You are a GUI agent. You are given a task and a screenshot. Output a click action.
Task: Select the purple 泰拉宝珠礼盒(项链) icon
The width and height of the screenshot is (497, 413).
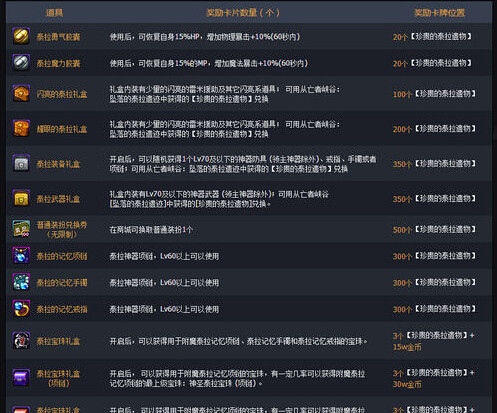[x=21, y=378]
